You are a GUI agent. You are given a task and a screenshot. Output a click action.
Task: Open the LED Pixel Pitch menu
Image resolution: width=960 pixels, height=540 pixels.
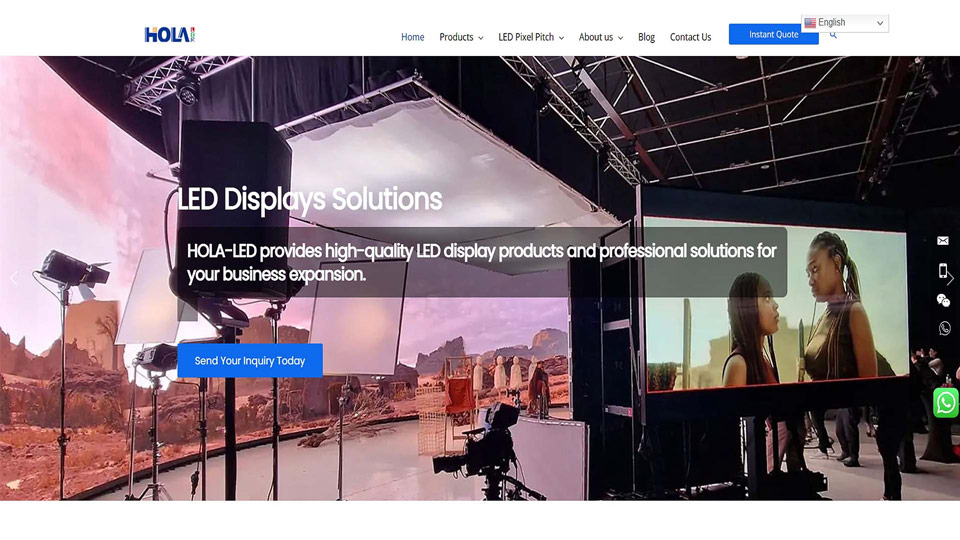coord(526,37)
